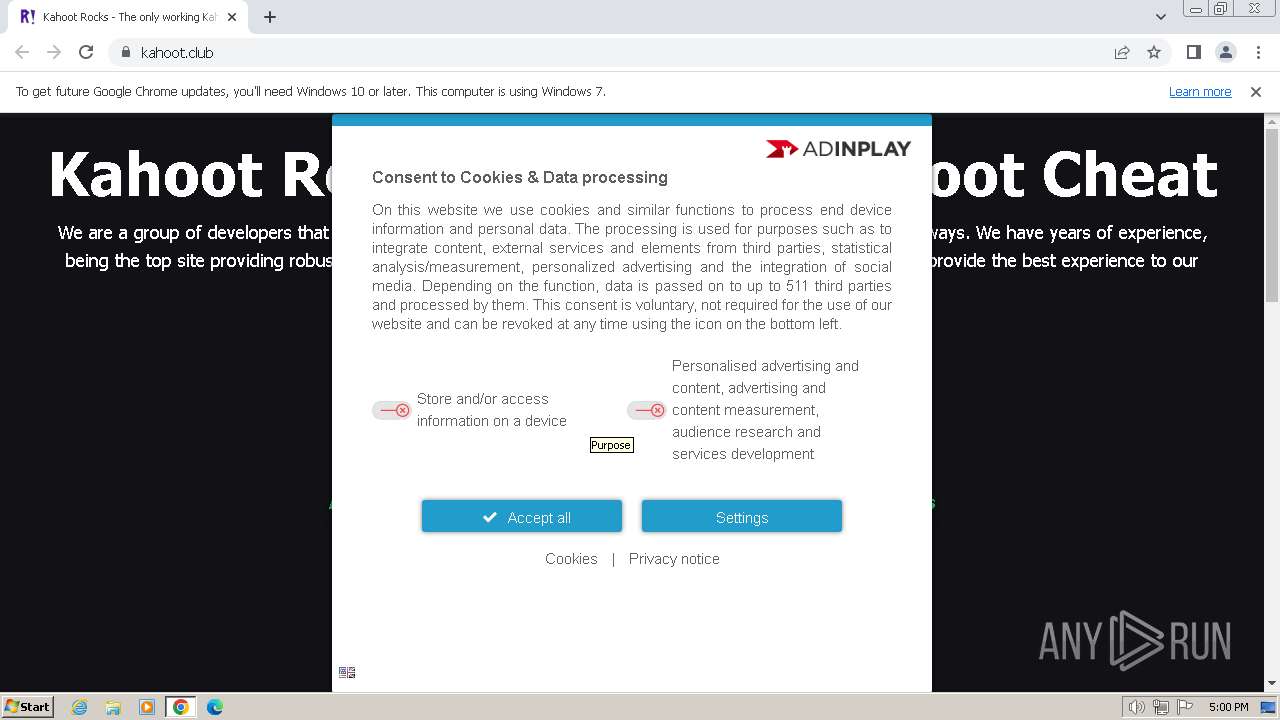The image size is (1280, 720).
Task: Switch to Chrome taskbar icon
Action: tap(181, 707)
